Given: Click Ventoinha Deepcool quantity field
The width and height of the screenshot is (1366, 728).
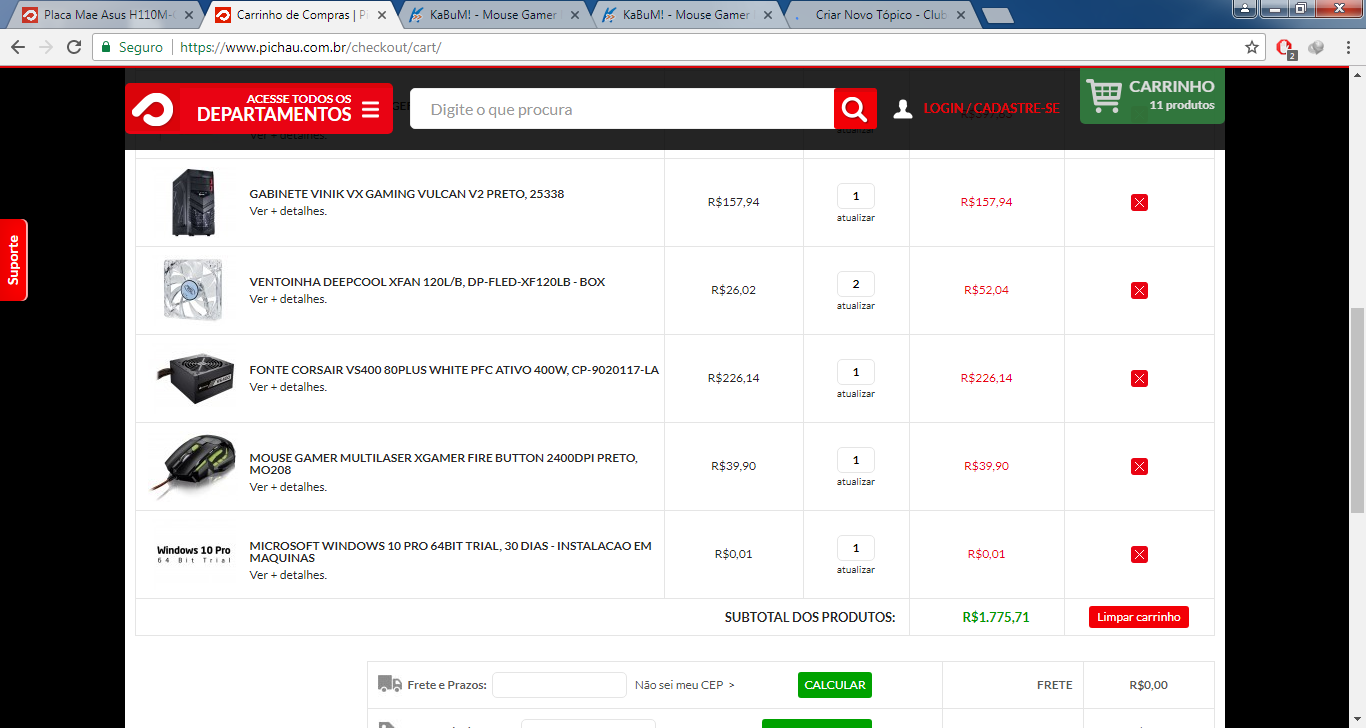Looking at the screenshot, I should coord(856,284).
